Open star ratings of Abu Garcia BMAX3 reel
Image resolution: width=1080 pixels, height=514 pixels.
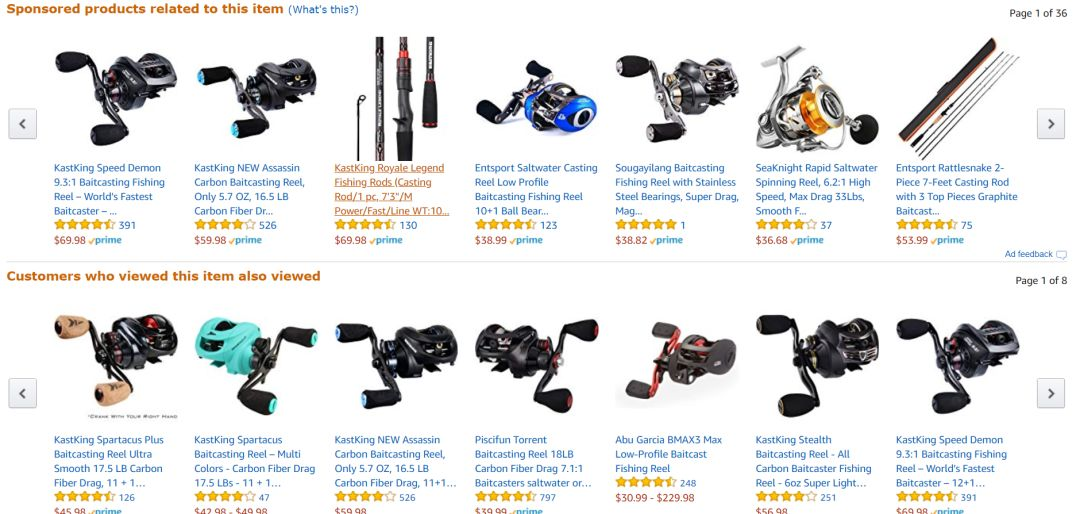[645, 482]
